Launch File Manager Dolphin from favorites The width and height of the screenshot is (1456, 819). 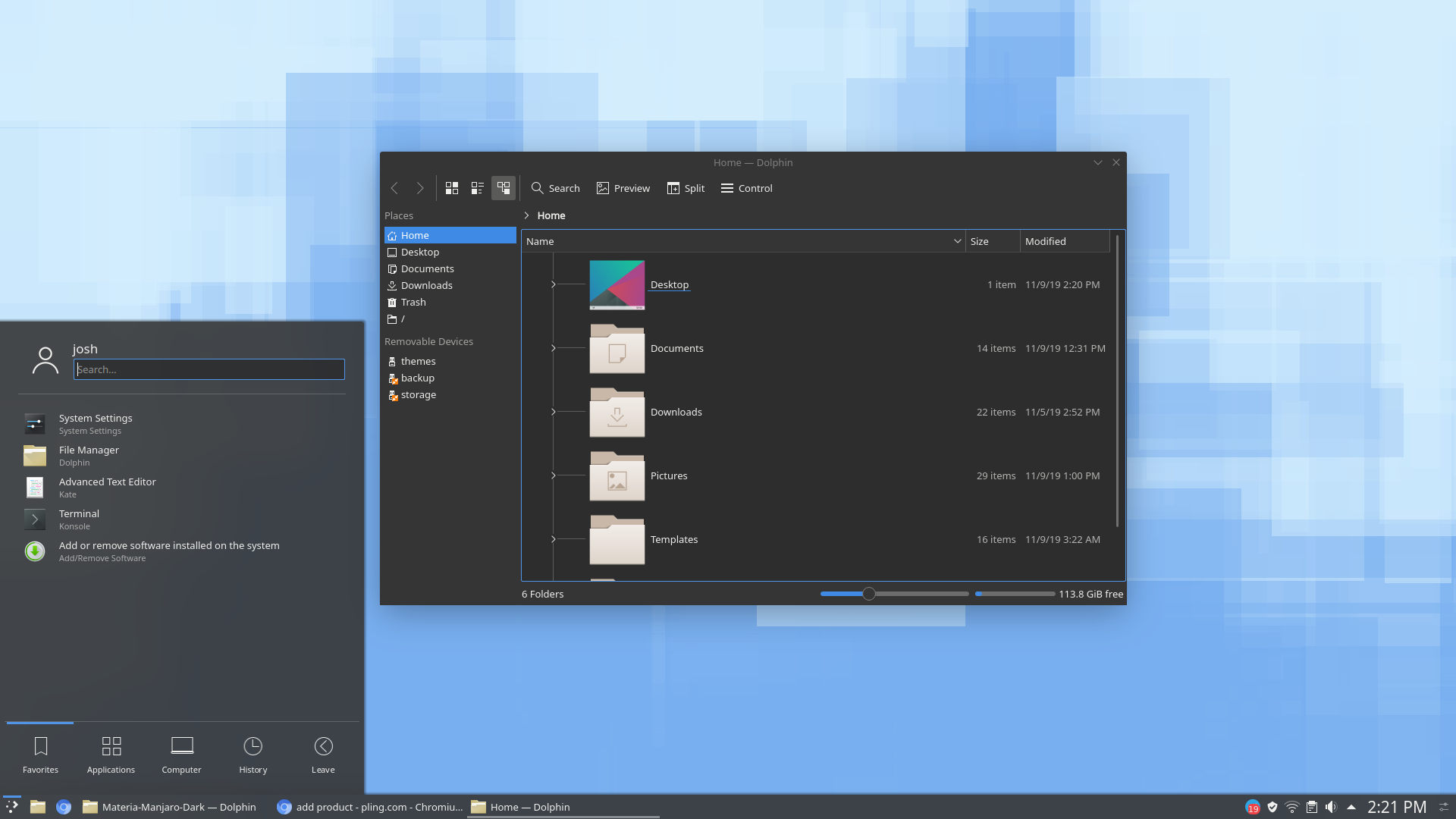(182, 456)
